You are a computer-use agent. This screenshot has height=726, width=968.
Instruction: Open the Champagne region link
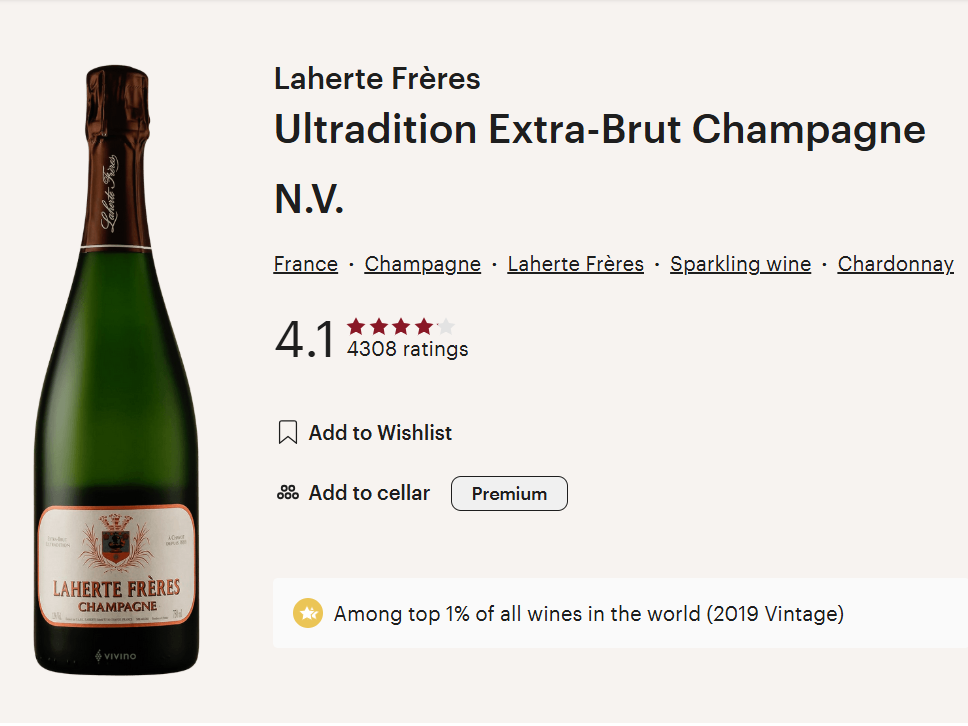(x=422, y=264)
